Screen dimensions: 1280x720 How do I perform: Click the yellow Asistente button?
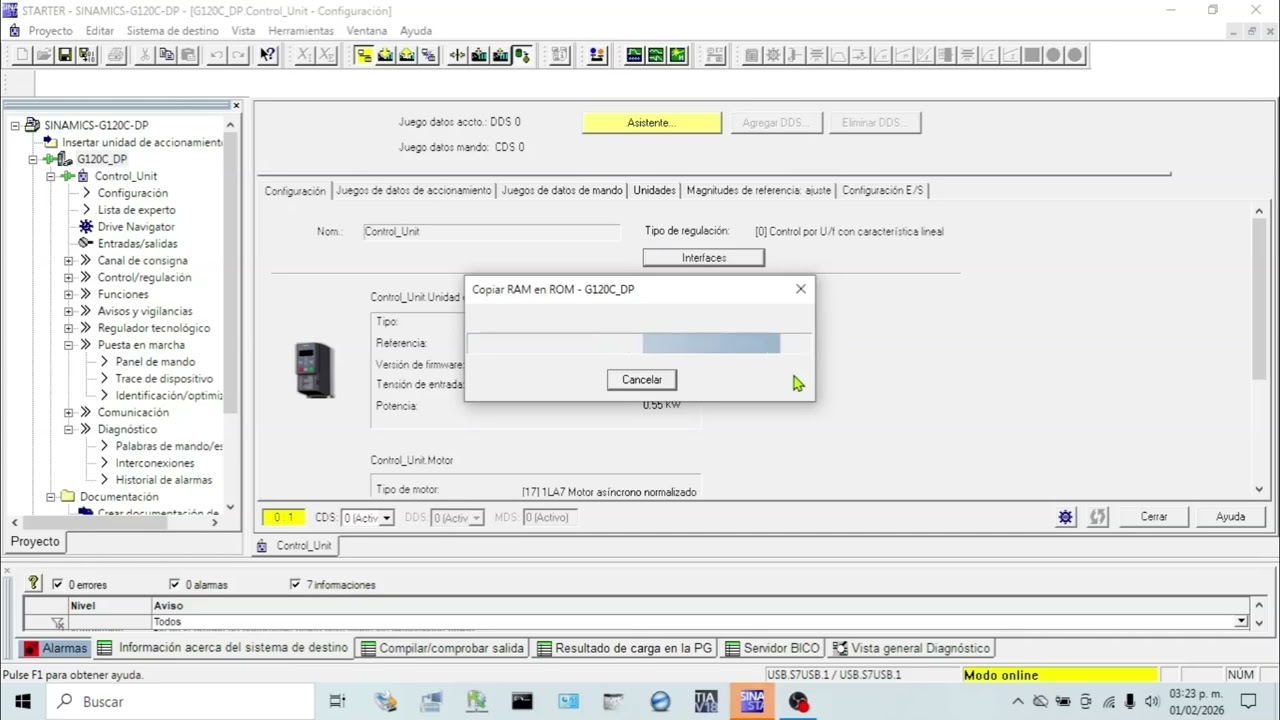[652, 123]
